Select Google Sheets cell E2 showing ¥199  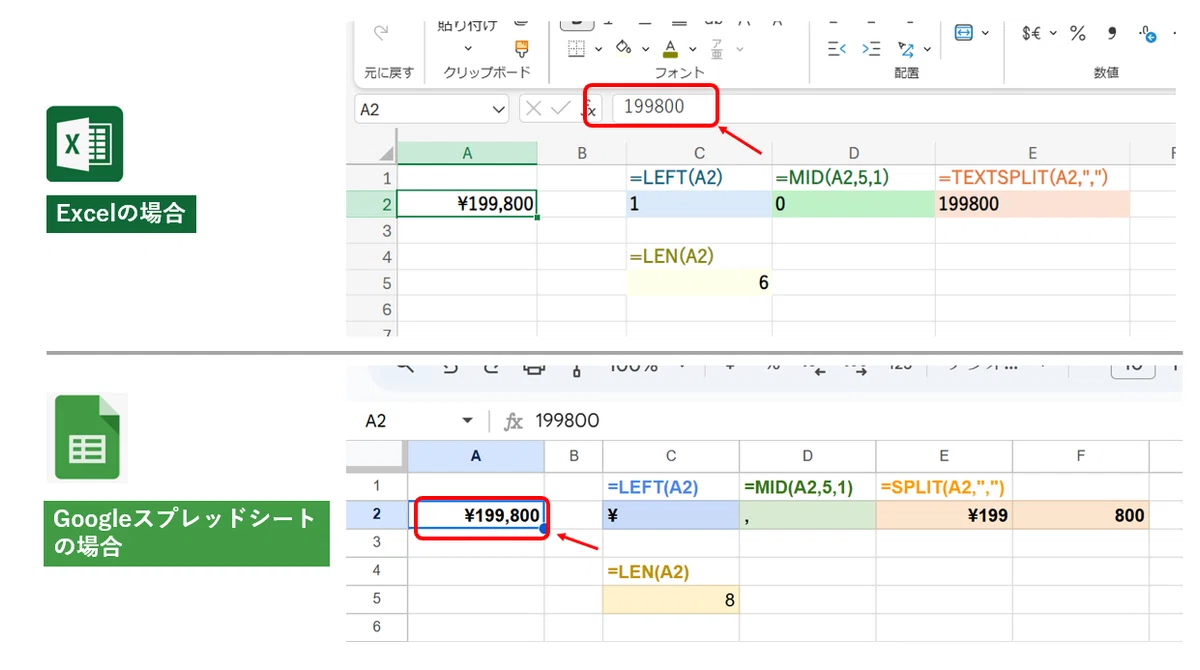click(x=944, y=516)
